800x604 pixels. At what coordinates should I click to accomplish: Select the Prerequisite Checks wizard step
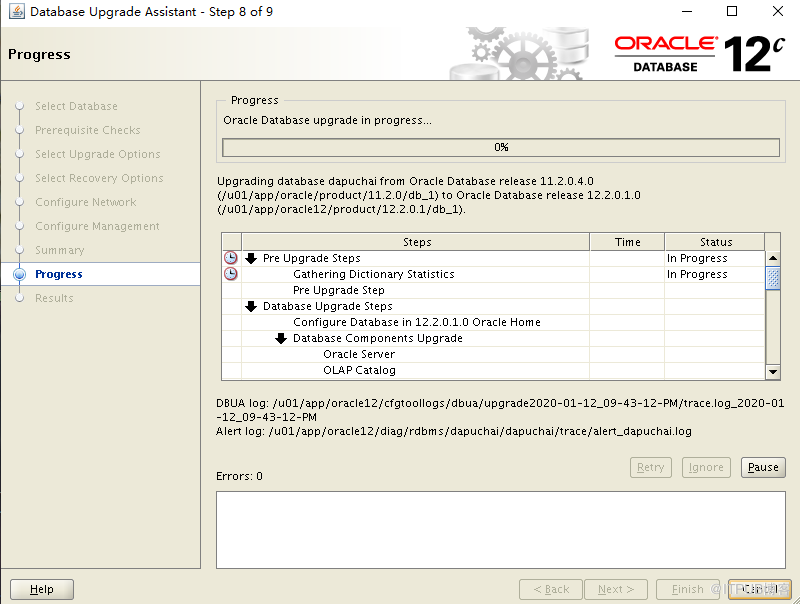click(x=88, y=130)
